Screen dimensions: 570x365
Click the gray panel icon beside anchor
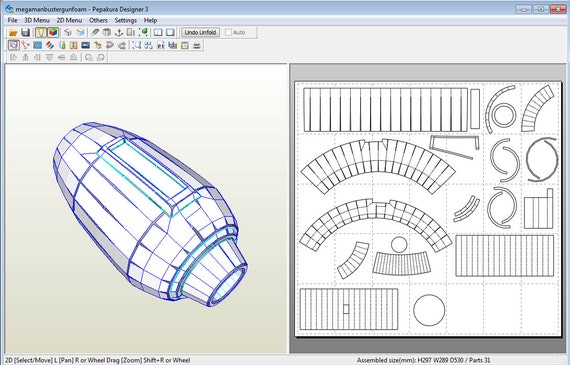pos(131,32)
